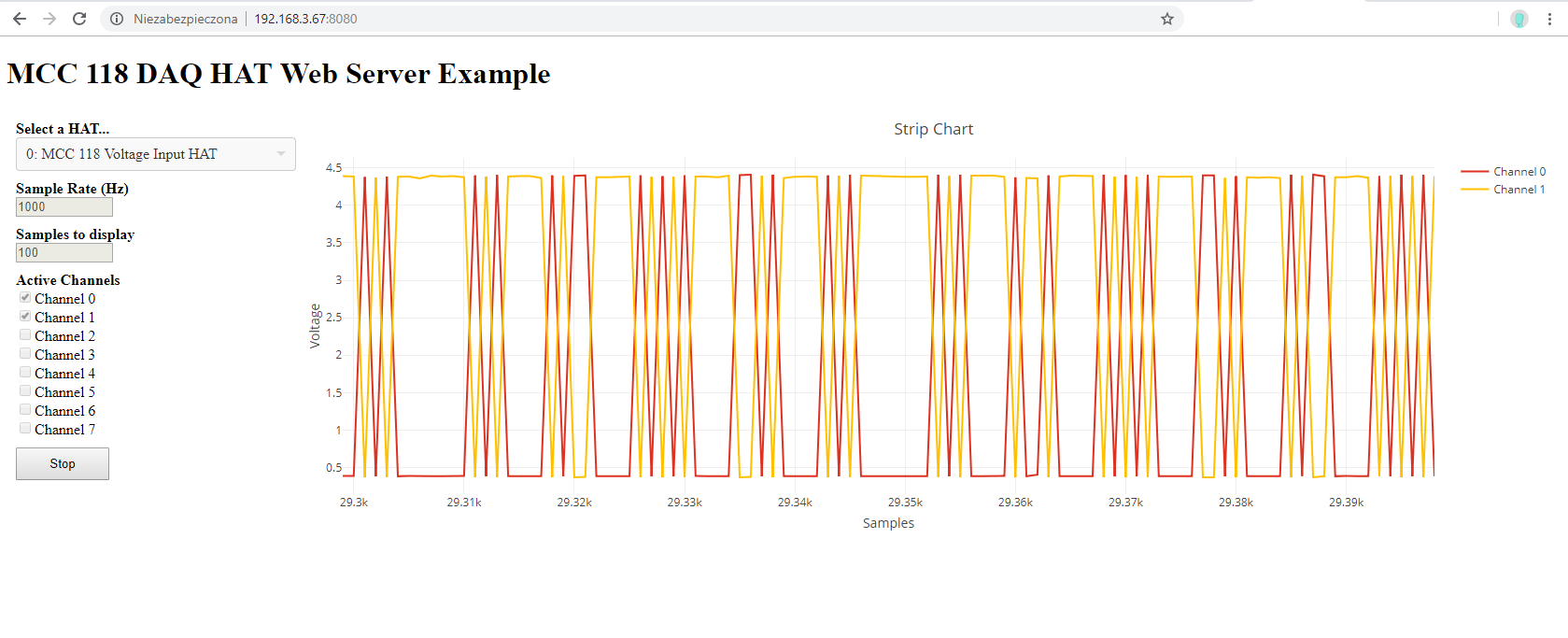Click the Samples to display field
Screen dimensions: 1568x638
pos(64,253)
